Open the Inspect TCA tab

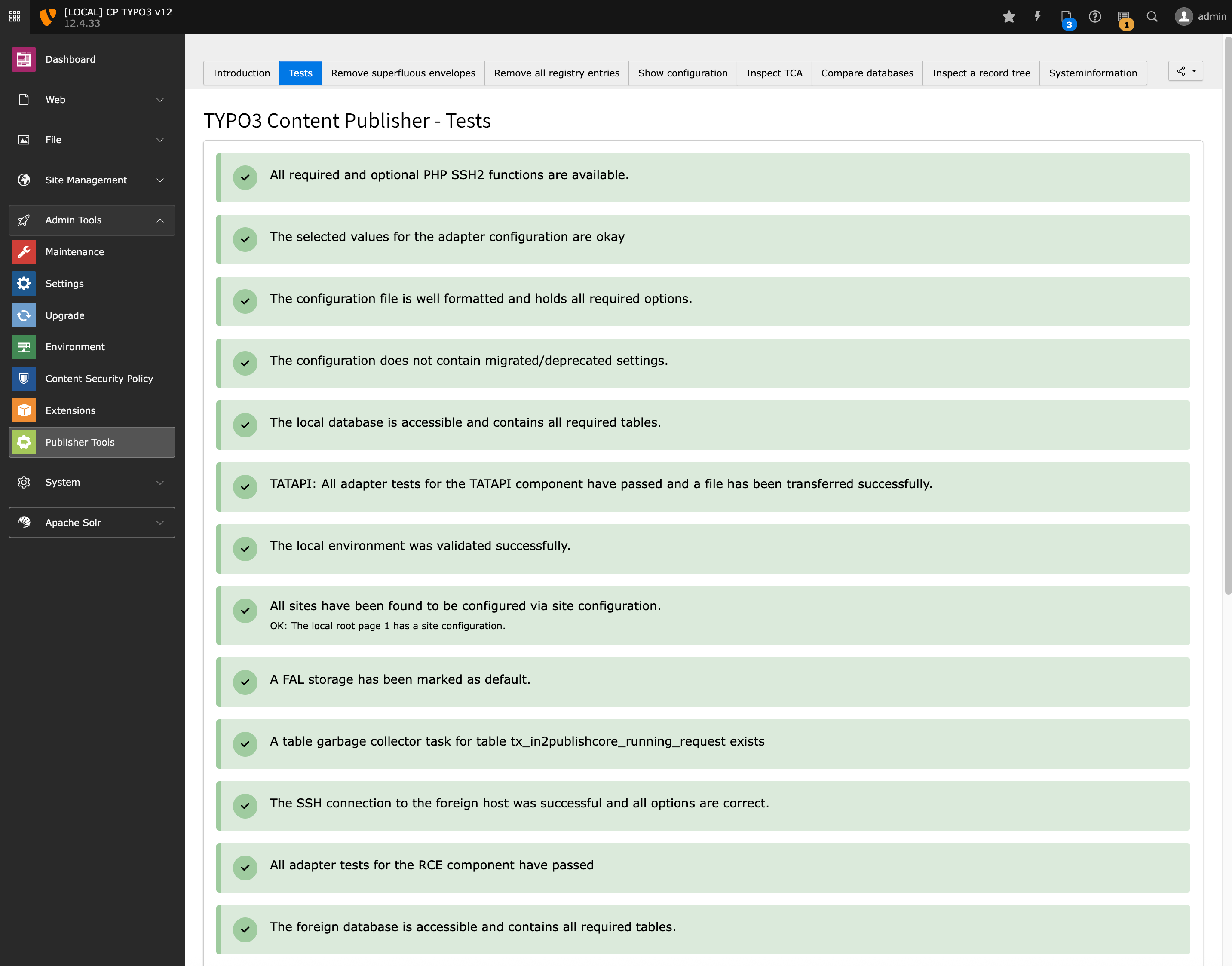point(774,73)
